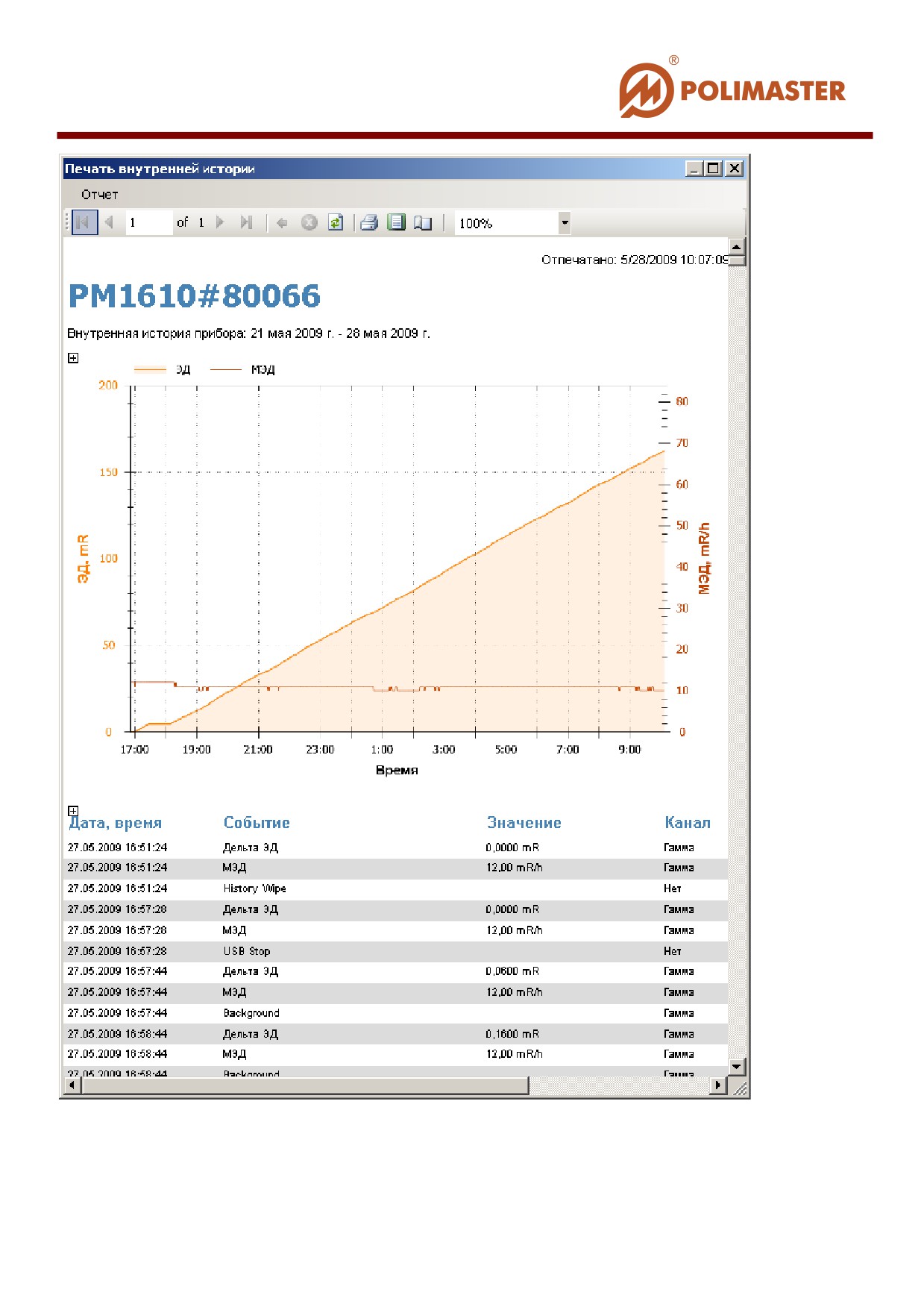
Task: Toggle the expander box above the events table
Action: pos(73,810)
